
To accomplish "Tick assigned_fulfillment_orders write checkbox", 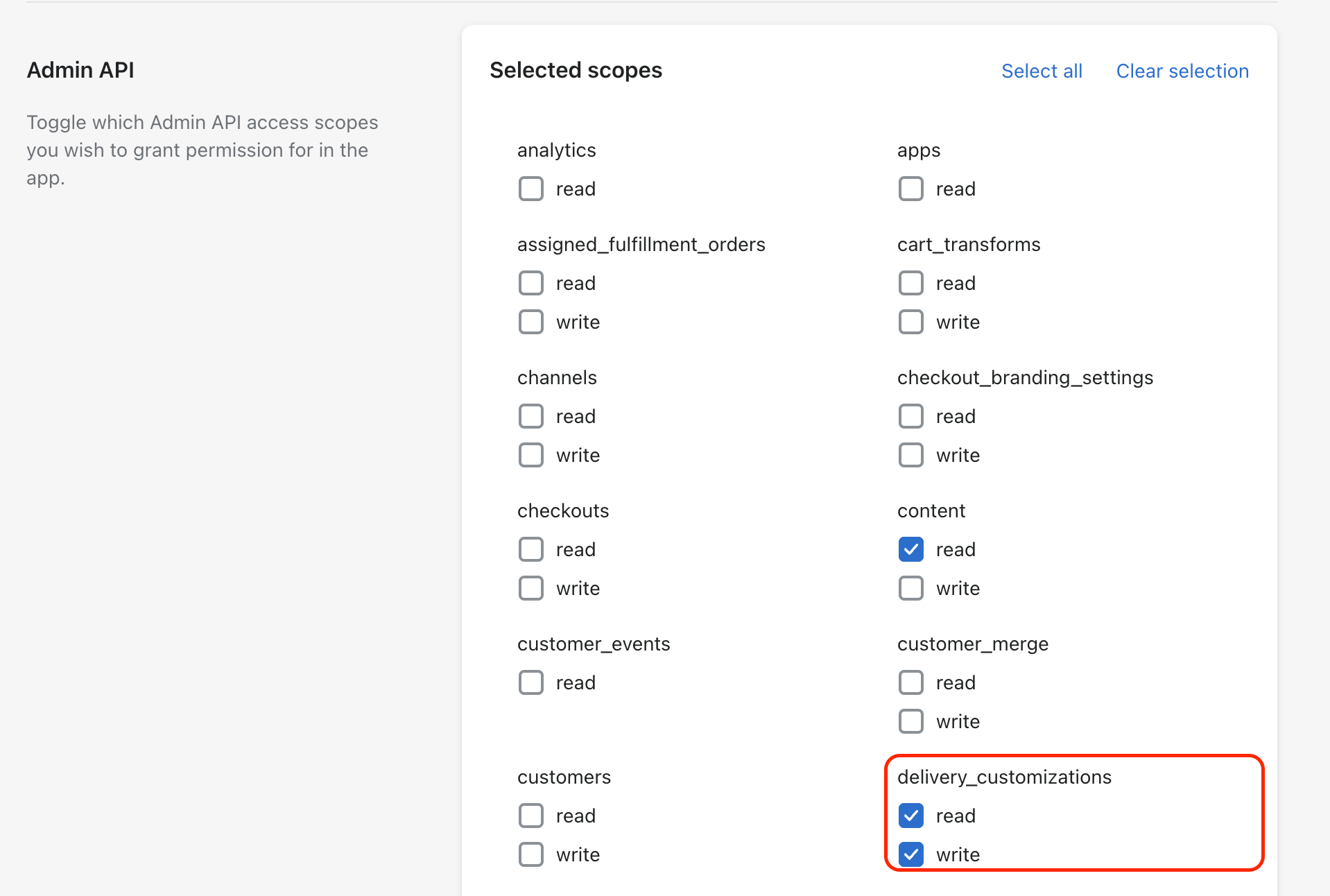I will [x=531, y=322].
